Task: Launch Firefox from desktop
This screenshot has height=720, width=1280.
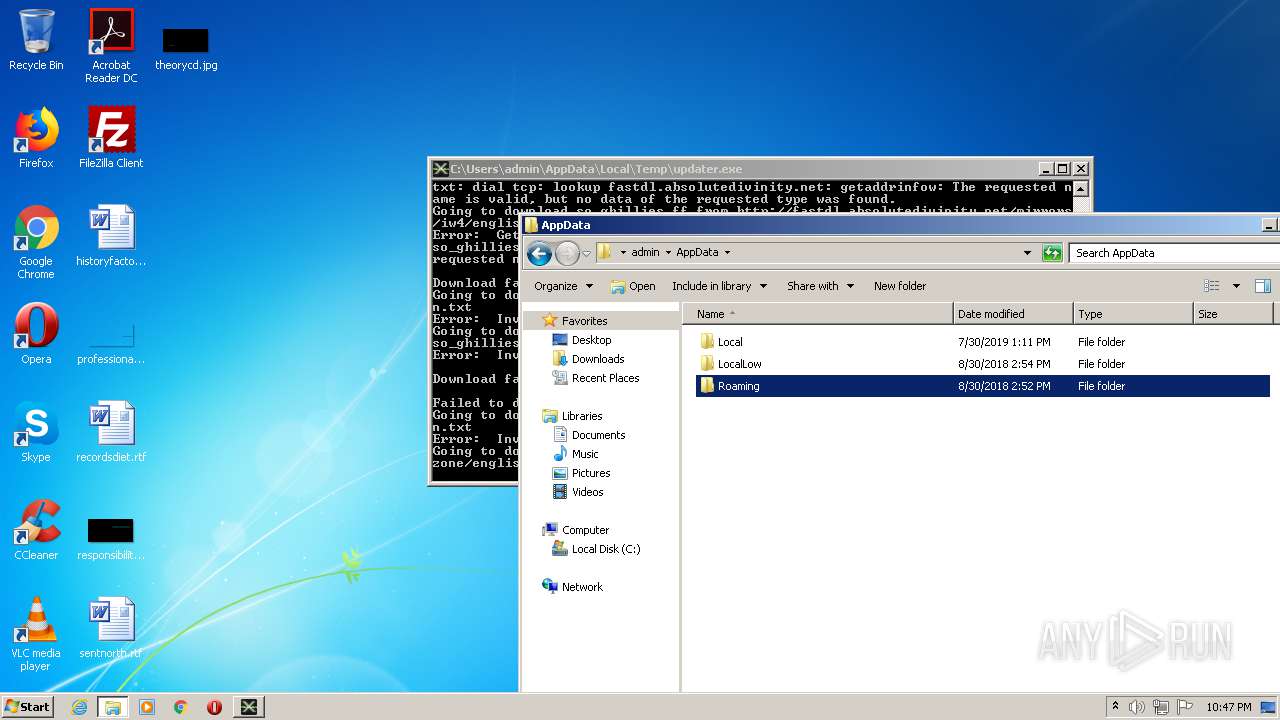Action: tap(36, 139)
